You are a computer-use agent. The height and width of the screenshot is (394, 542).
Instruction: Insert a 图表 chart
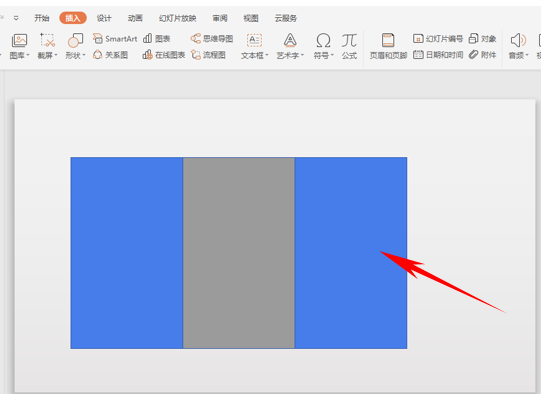(x=157, y=39)
